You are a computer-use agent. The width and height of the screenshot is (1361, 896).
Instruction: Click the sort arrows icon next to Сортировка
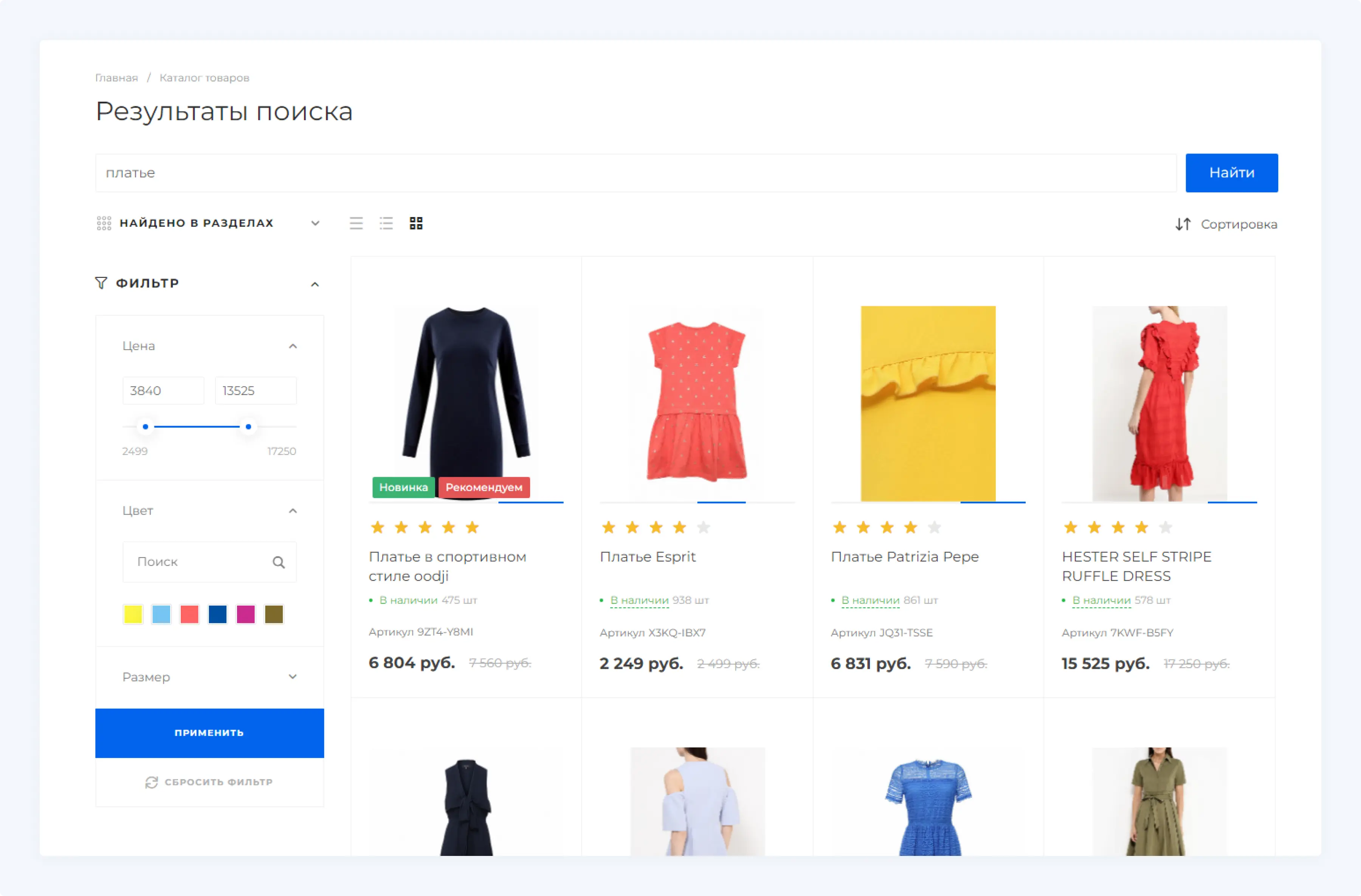click(x=1183, y=224)
